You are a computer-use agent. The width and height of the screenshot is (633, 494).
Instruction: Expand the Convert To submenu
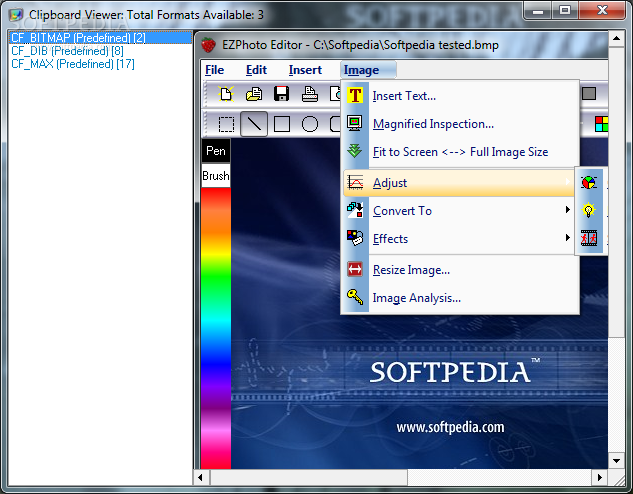click(459, 211)
